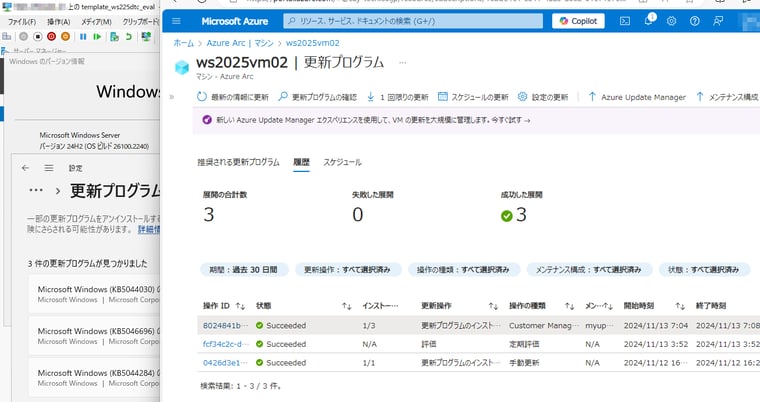
Task: Click the 1/3 install count cell
Action: click(x=369, y=325)
